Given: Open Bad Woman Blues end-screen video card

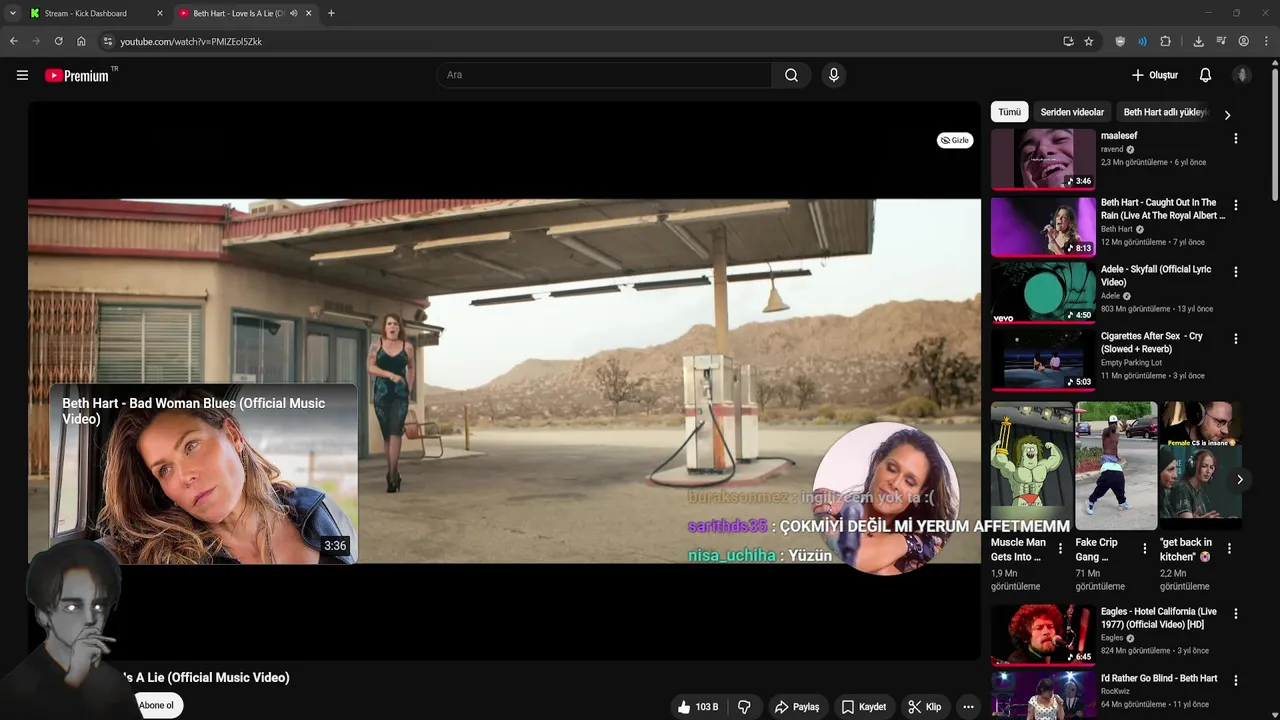Looking at the screenshot, I should [203, 474].
